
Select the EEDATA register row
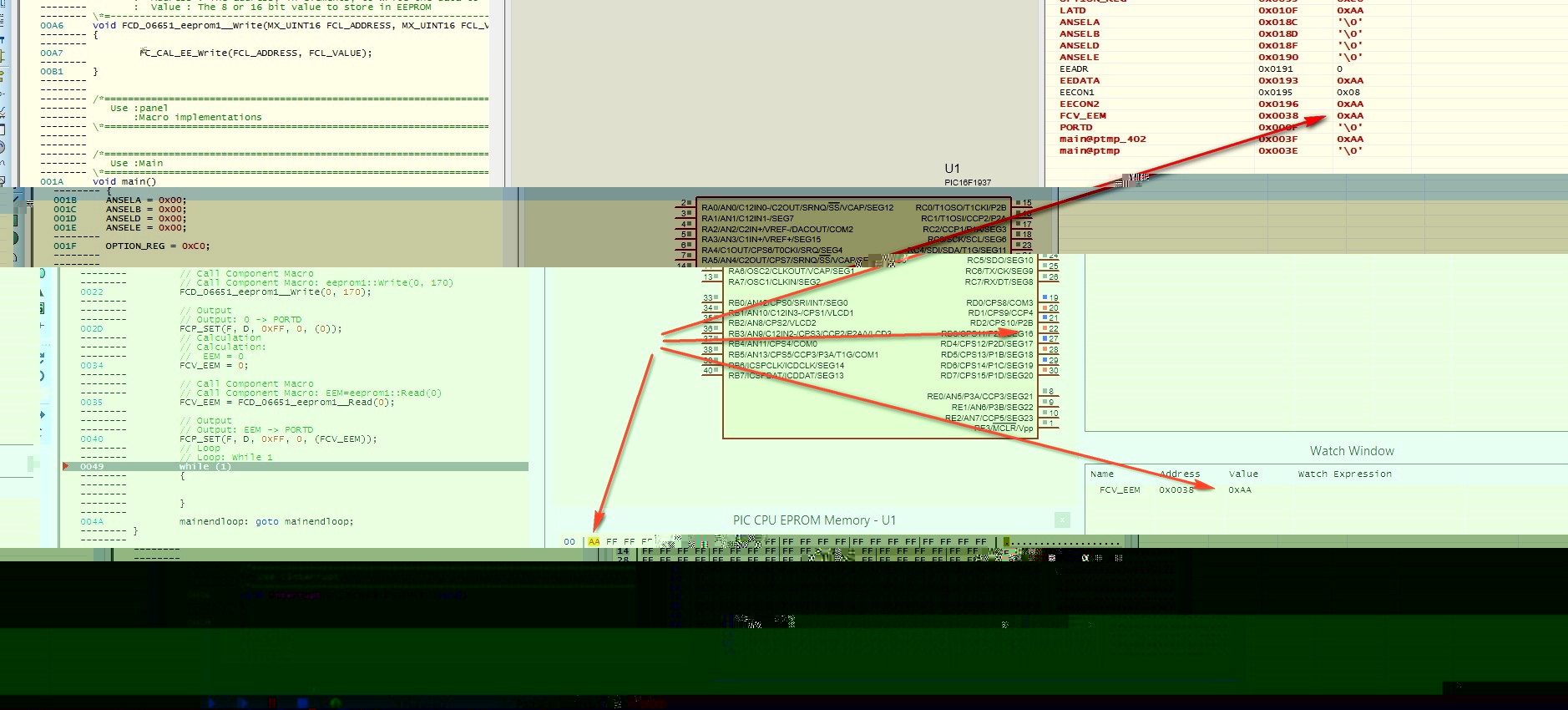1307,81
